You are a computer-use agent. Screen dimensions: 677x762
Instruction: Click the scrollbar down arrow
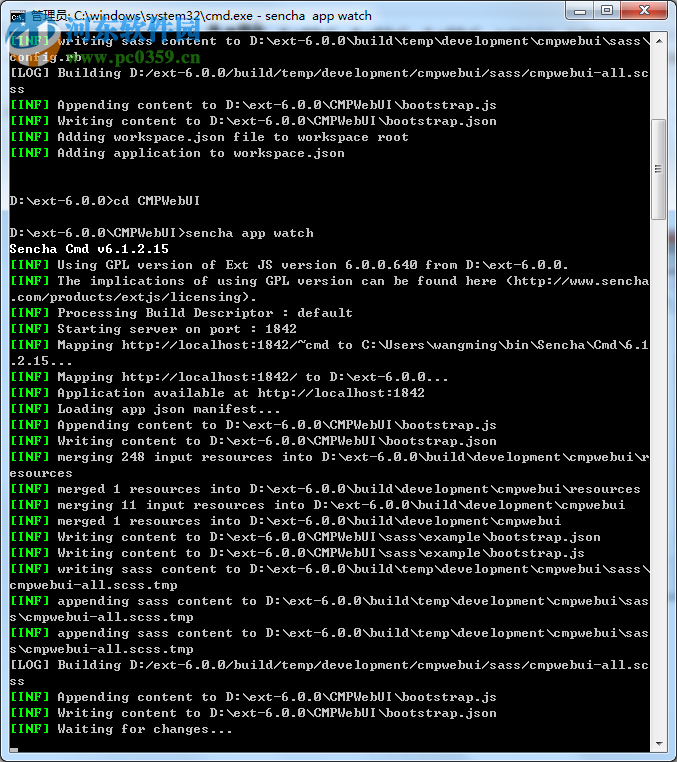pyautogui.click(x=659, y=744)
